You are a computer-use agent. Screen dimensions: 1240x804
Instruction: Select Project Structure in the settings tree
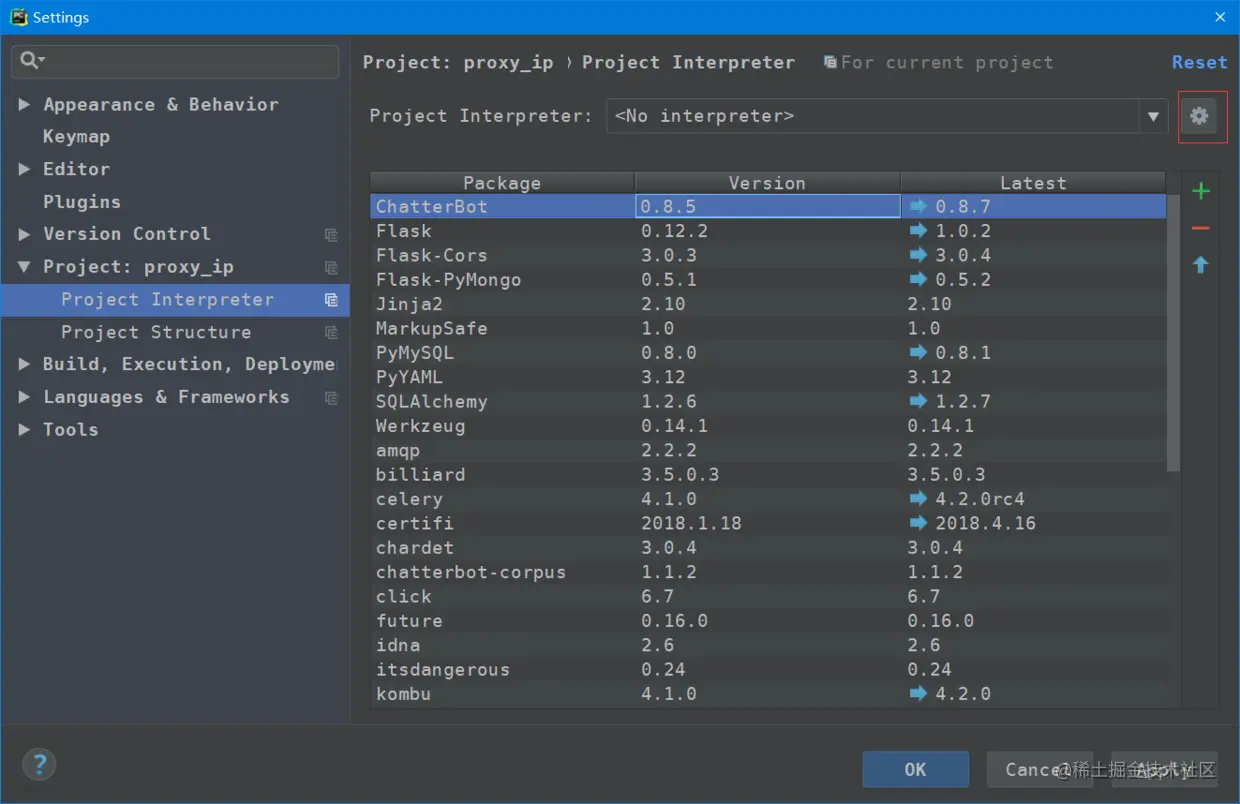[156, 332]
